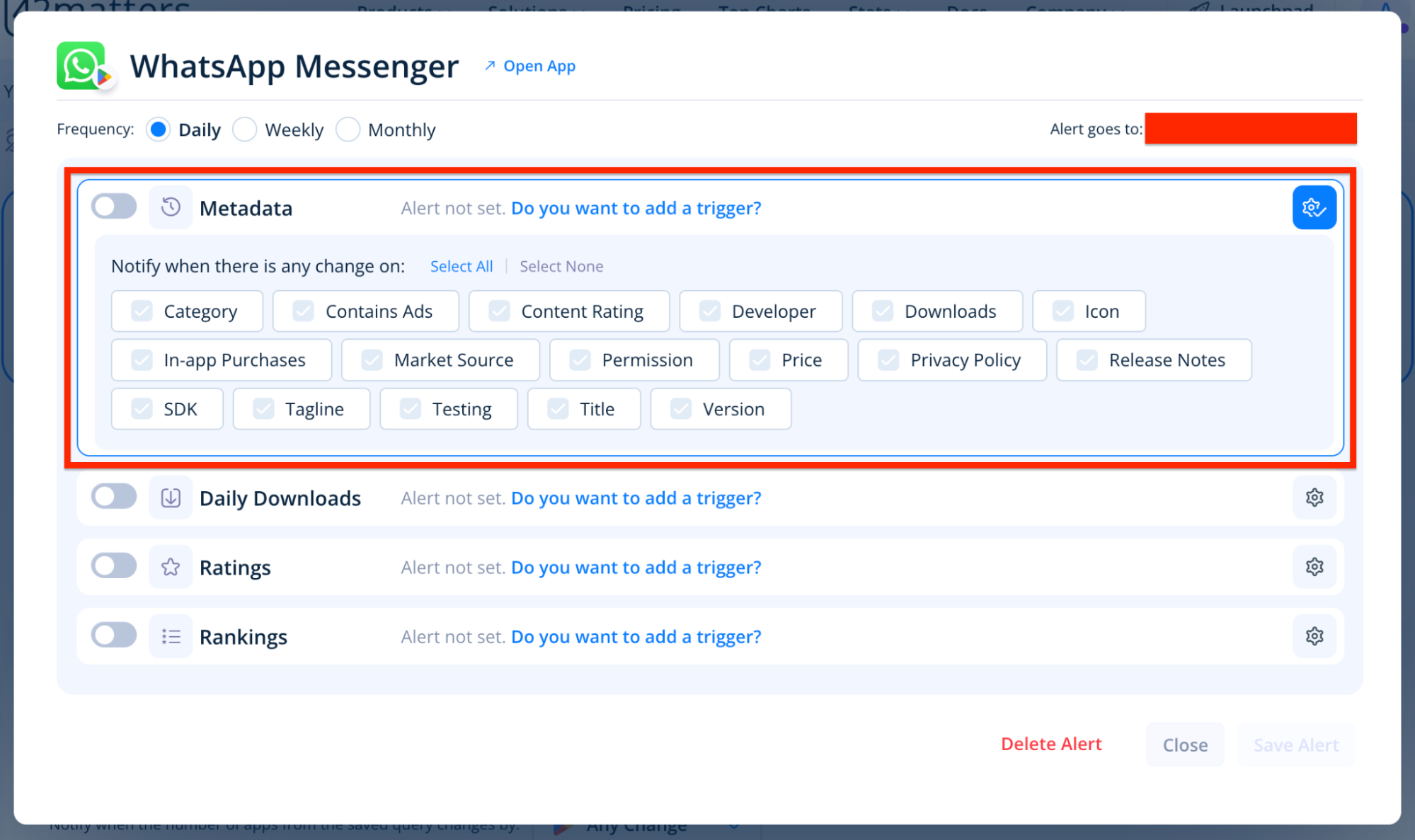Open Ratings settings gear icon
This screenshot has width=1415, height=840.
(x=1314, y=567)
